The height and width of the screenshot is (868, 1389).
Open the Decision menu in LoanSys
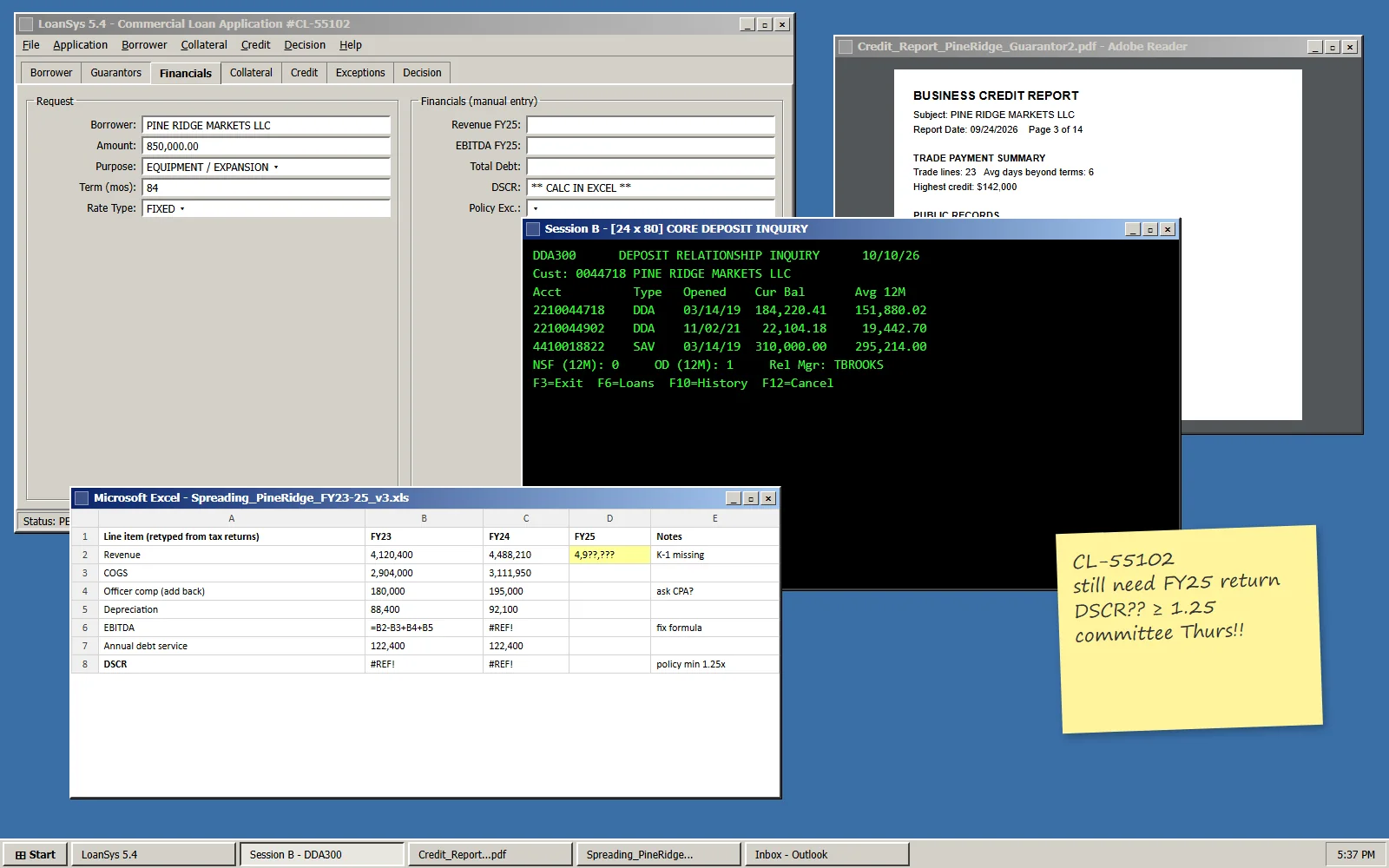tap(305, 45)
